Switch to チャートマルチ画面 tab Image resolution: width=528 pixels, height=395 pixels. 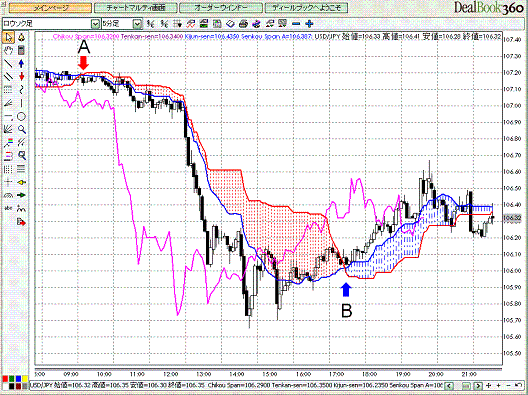click(136, 8)
